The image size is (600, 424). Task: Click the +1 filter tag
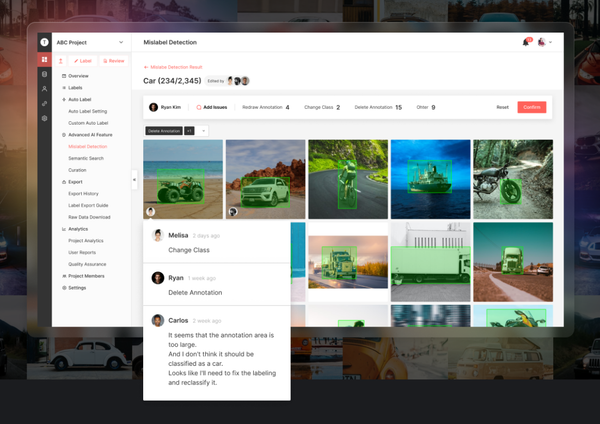click(189, 131)
